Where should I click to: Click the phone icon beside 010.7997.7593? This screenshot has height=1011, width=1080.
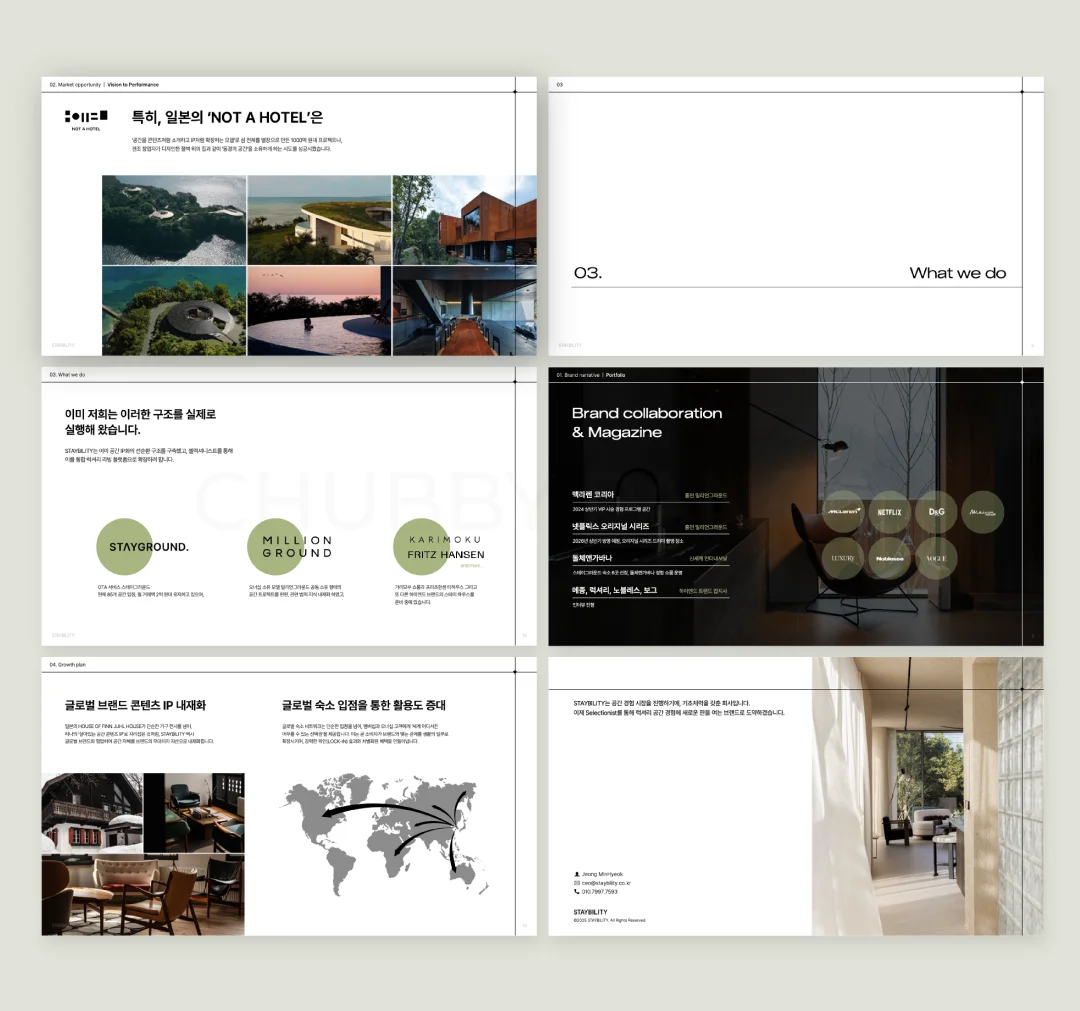(x=577, y=892)
